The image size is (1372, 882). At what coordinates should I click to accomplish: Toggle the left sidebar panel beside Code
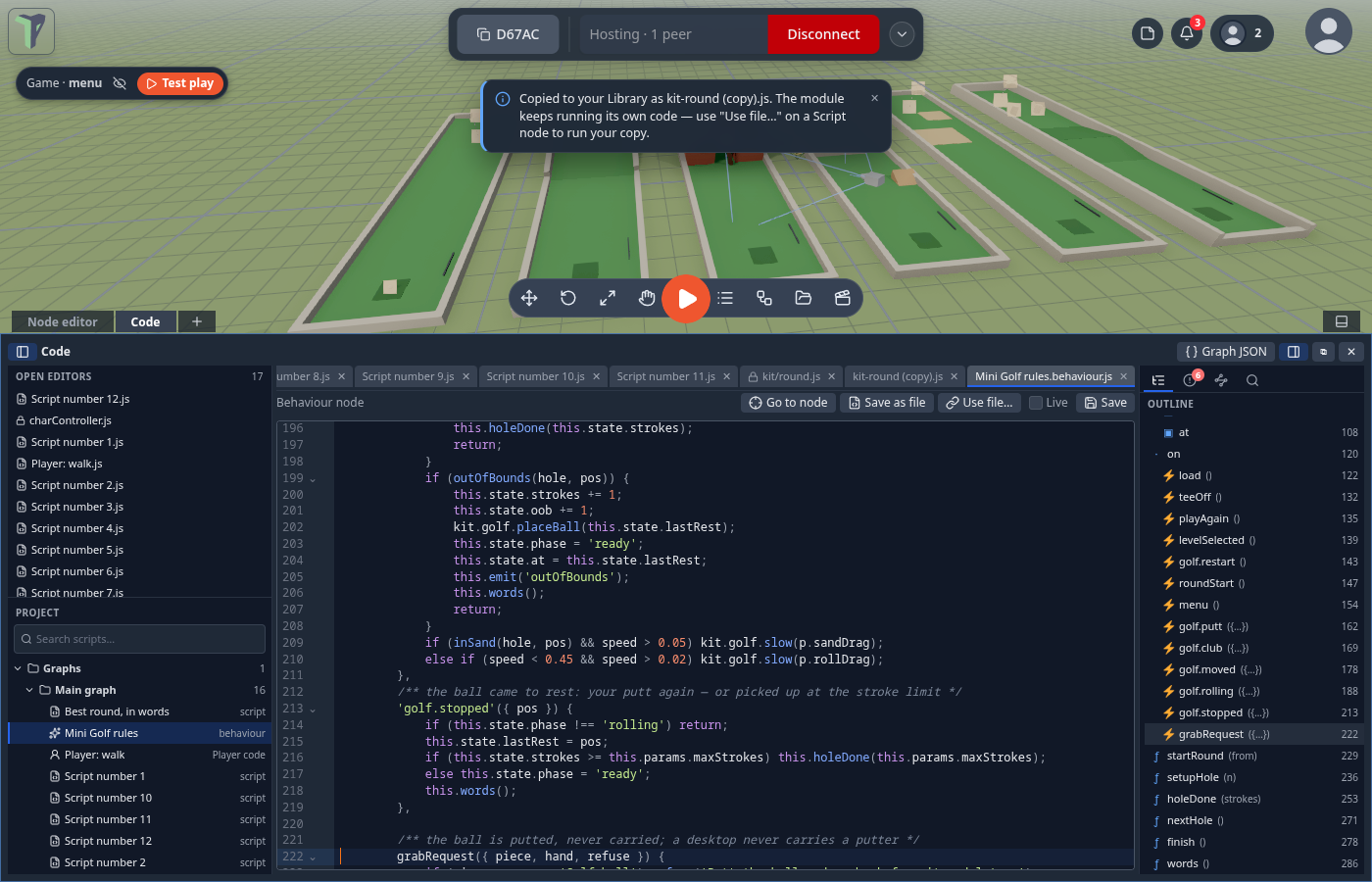pos(23,352)
